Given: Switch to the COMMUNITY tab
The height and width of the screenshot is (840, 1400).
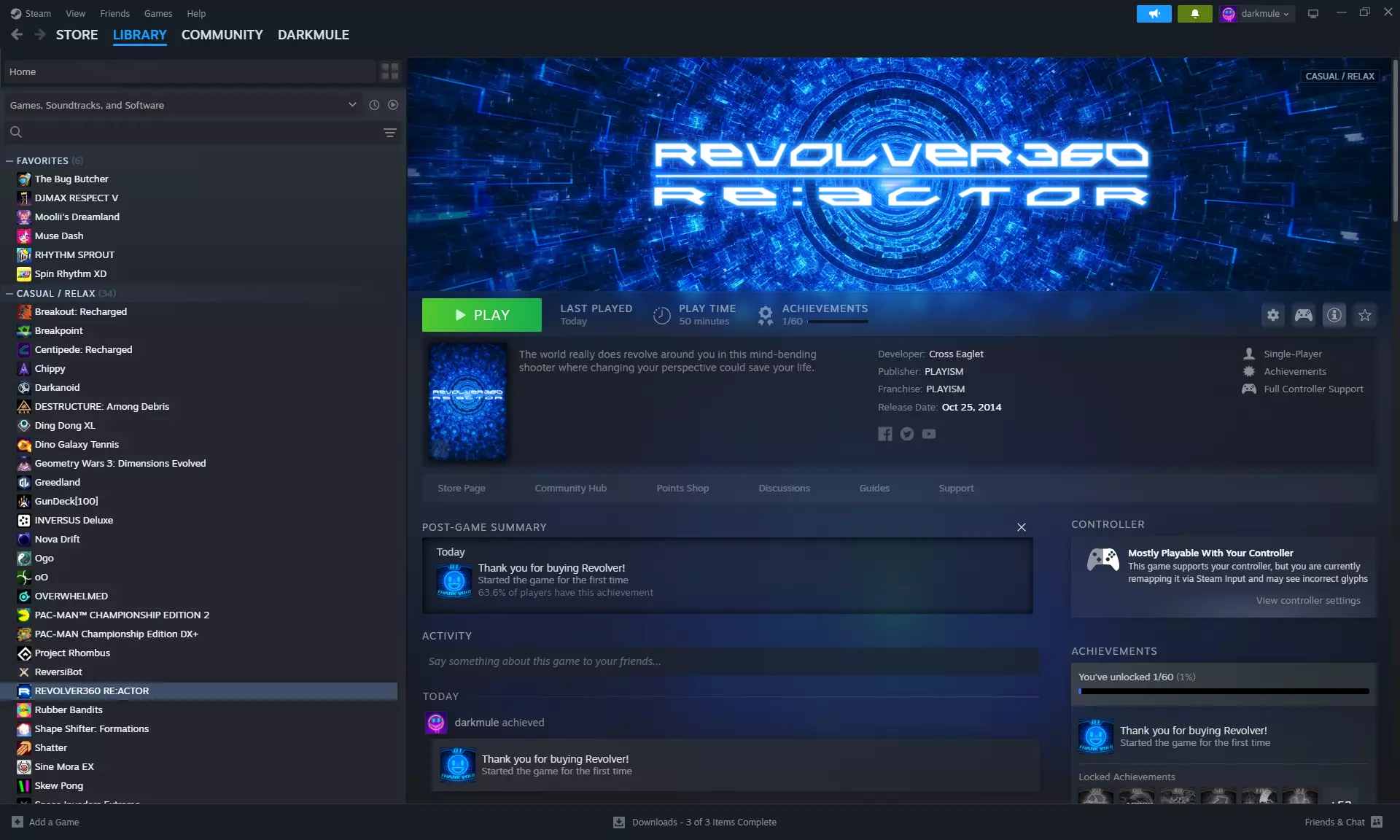Looking at the screenshot, I should tap(222, 34).
